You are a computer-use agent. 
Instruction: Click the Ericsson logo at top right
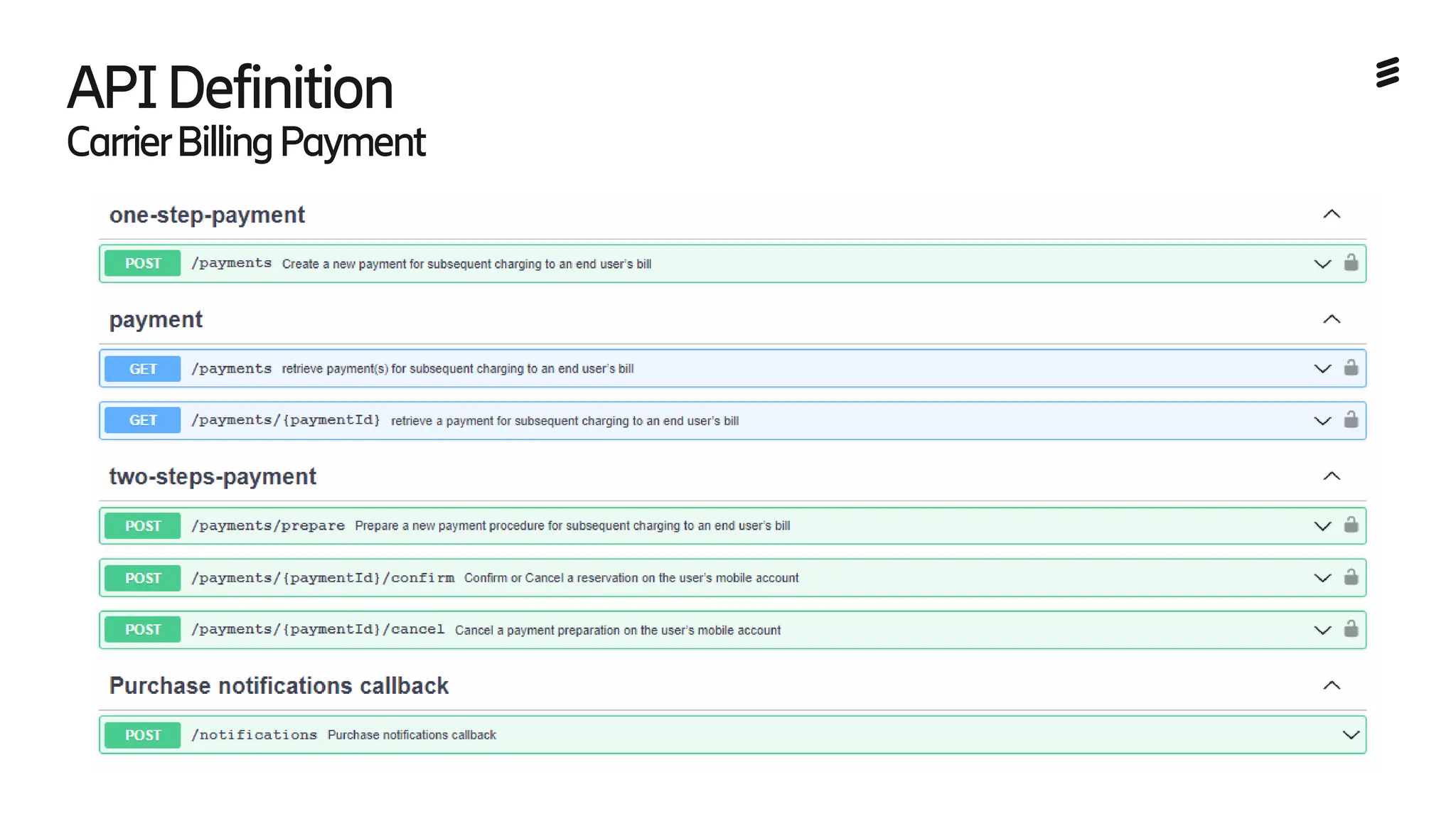pos(1387,73)
